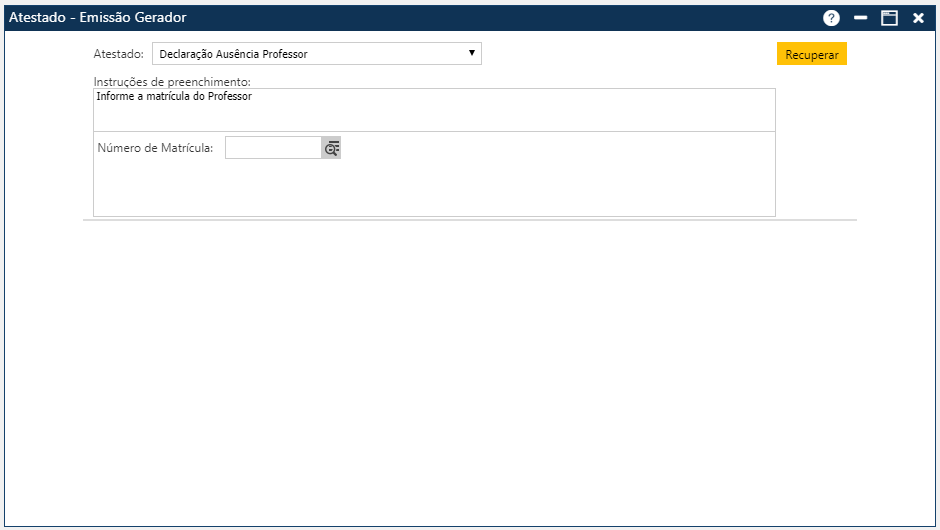Close the Atestado - Emissão Gerador window
940x530 pixels.
pyautogui.click(x=918, y=18)
